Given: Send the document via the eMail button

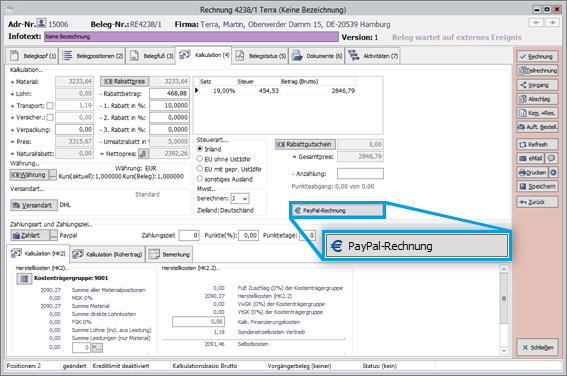Looking at the screenshot, I should point(530,158).
